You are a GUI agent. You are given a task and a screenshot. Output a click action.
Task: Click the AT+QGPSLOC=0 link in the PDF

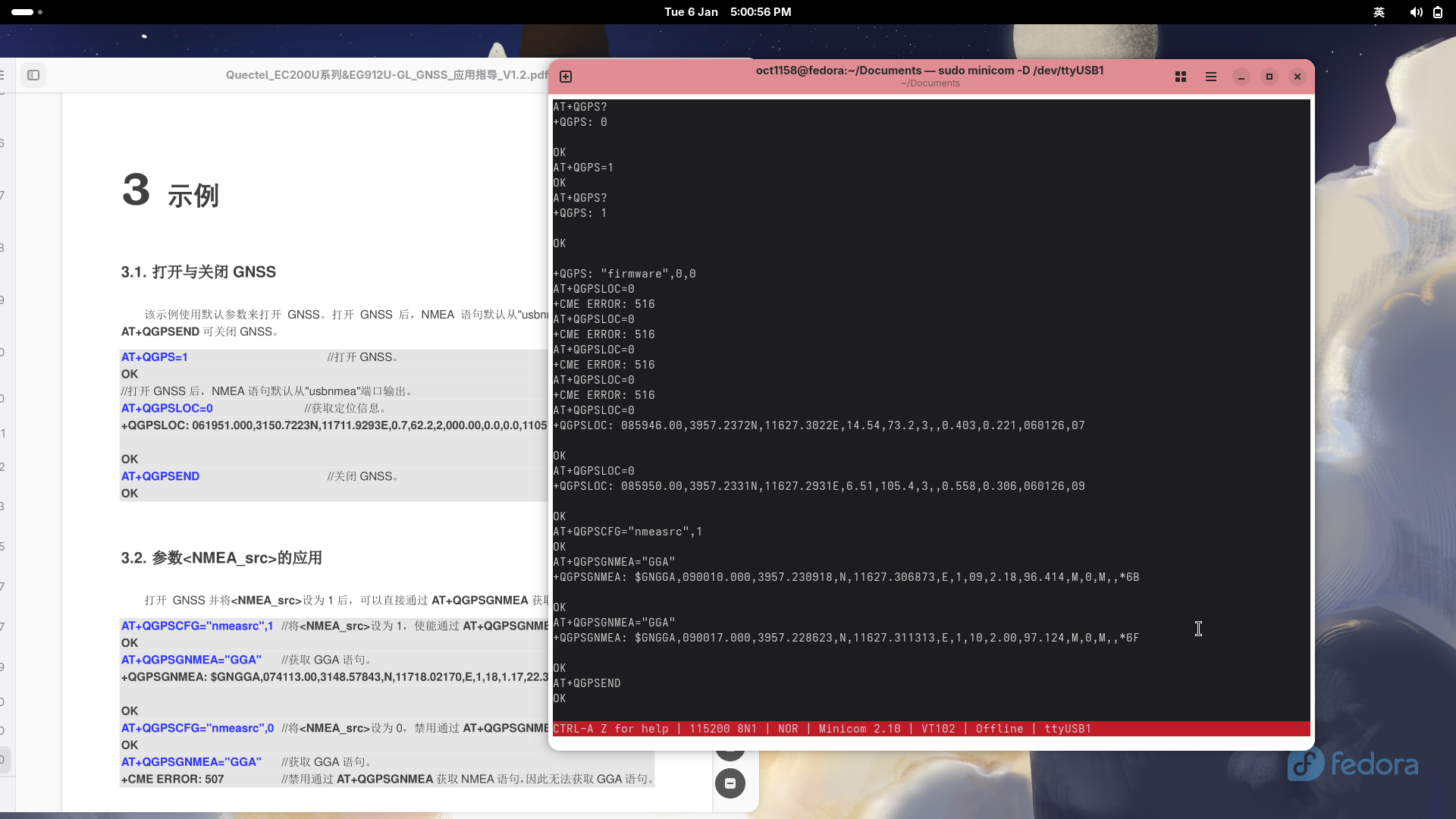point(167,408)
